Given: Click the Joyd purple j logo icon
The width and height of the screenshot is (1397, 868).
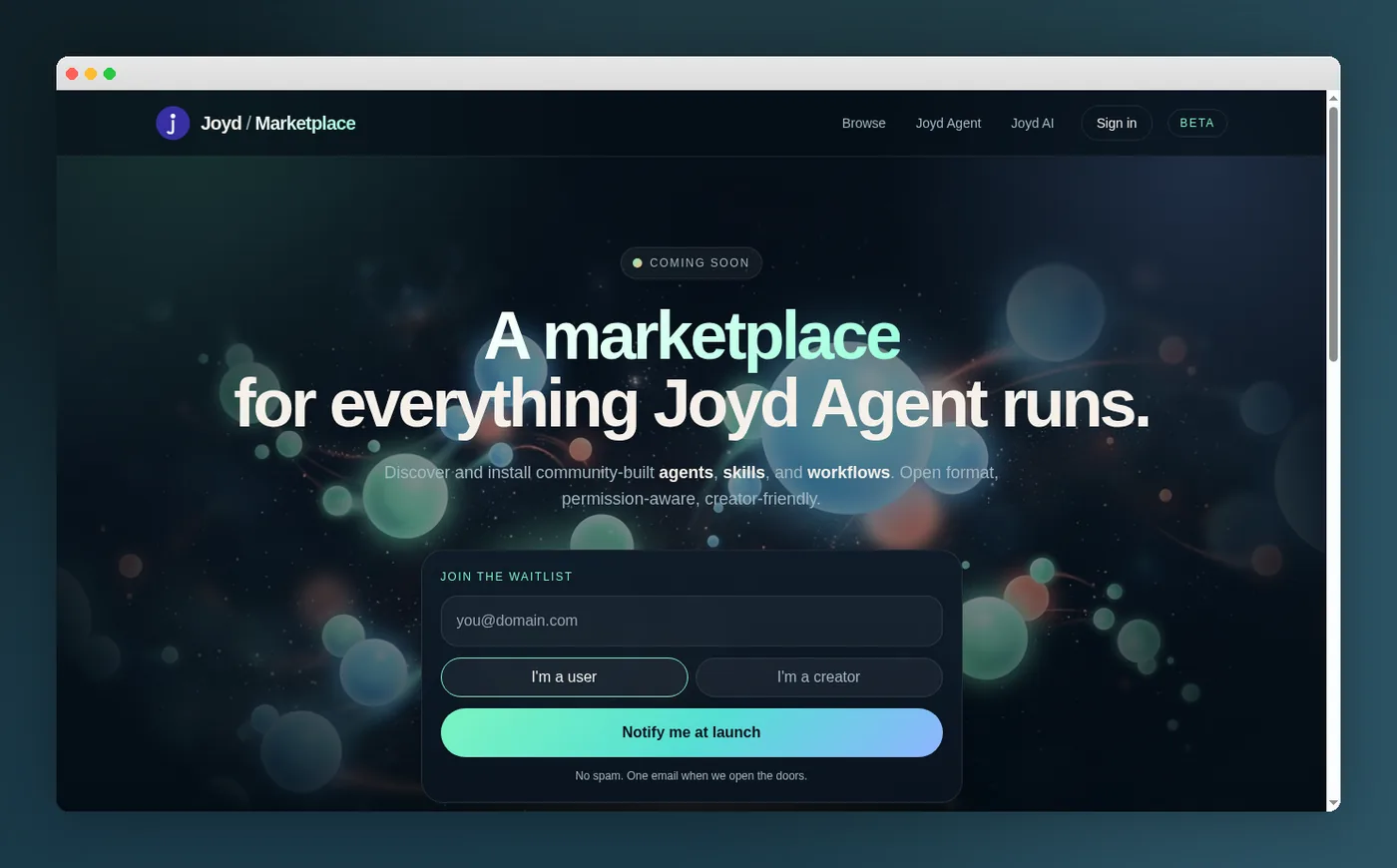Looking at the screenshot, I should [173, 123].
